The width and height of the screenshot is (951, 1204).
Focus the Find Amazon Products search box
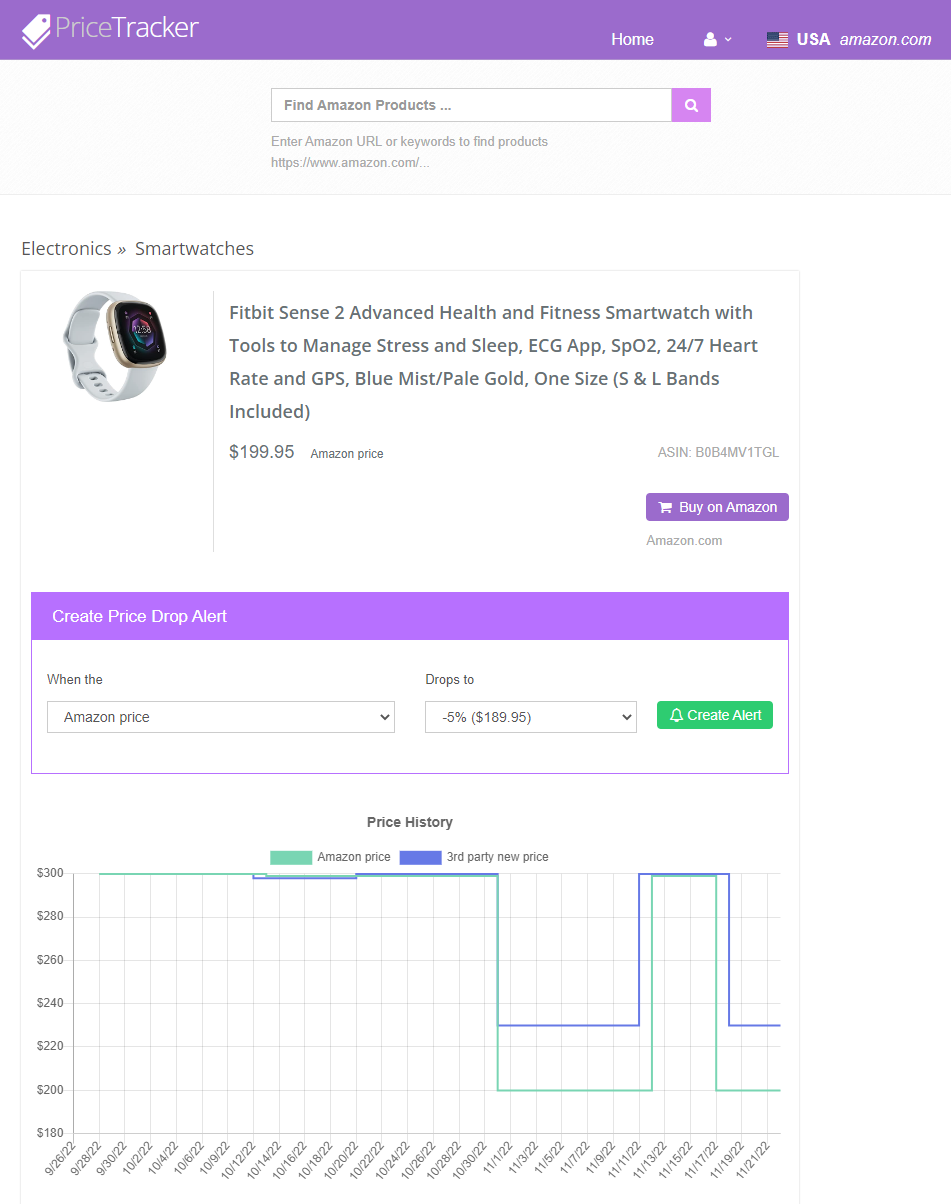point(471,105)
